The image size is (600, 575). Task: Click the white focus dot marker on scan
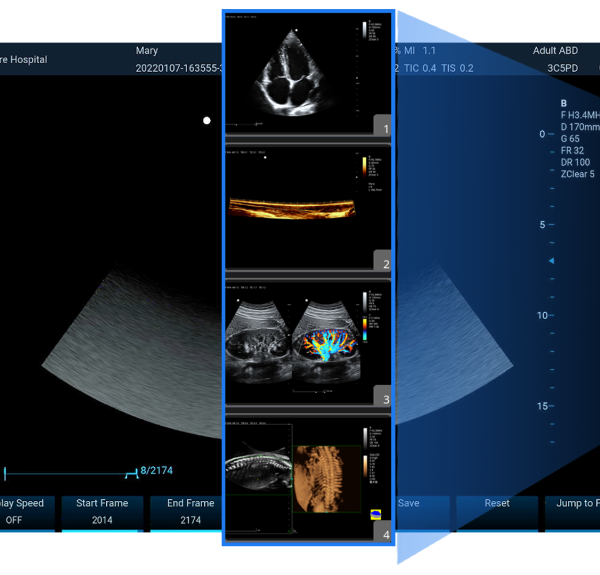(x=207, y=121)
